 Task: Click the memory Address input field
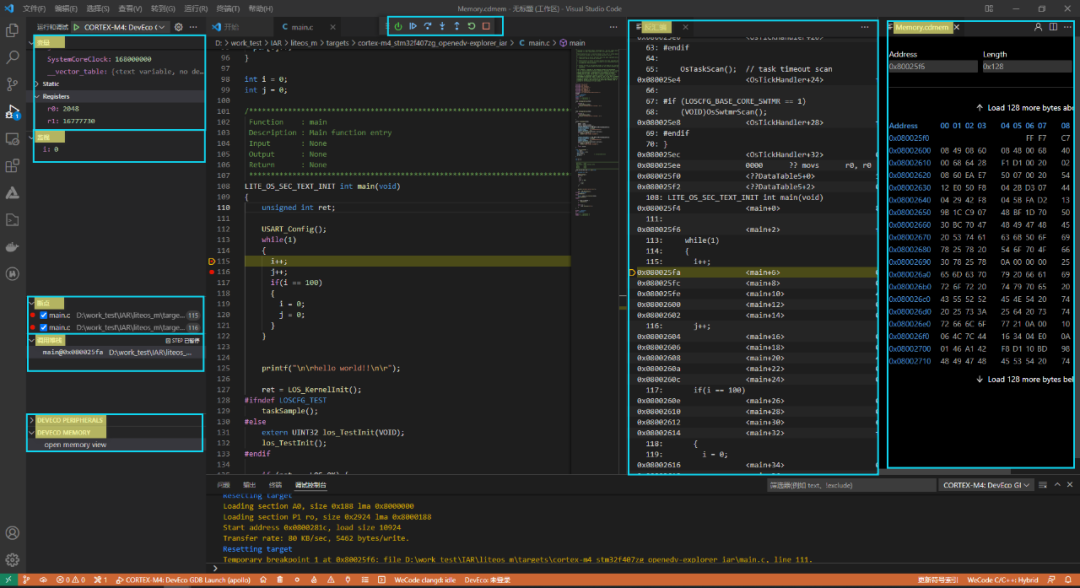(932, 66)
